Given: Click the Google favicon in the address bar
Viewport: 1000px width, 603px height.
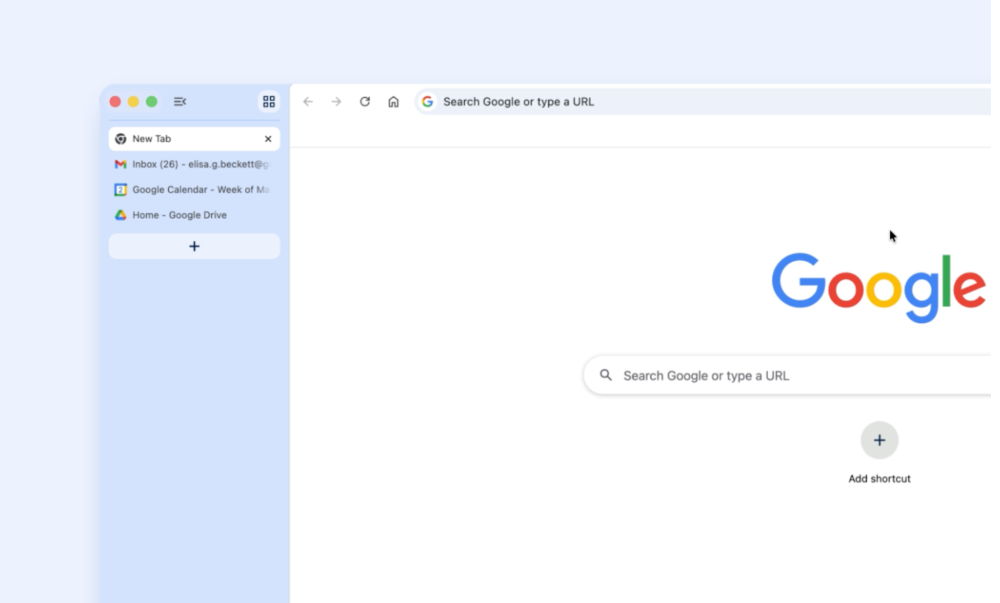Looking at the screenshot, I should [427, 101].
